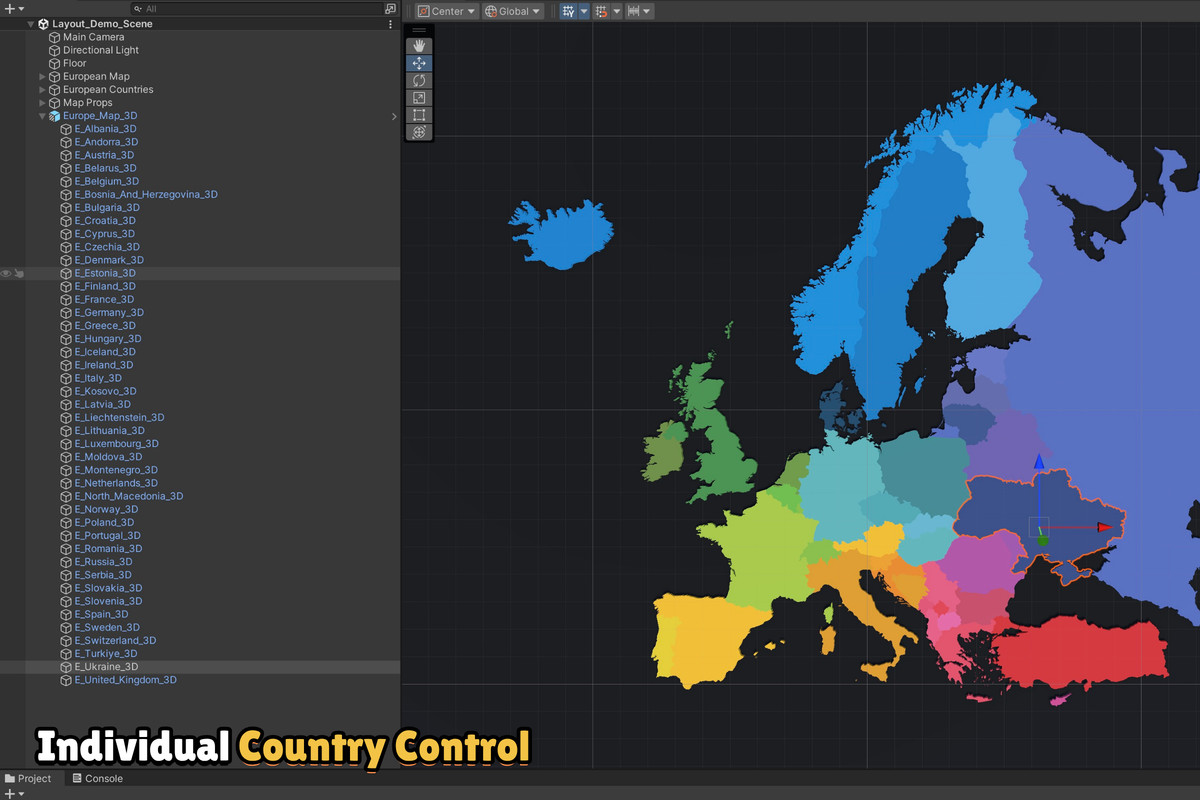The height and width of the screenshot is (800, 1200).
Task: Open increment snapping dropdown arrow
Action: [x=648, y=11]
